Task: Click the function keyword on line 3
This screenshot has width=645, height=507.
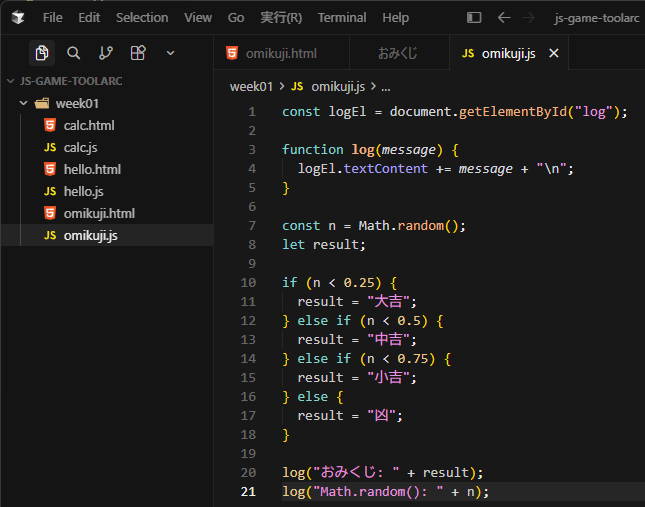Action: click(x=313, y=150)
